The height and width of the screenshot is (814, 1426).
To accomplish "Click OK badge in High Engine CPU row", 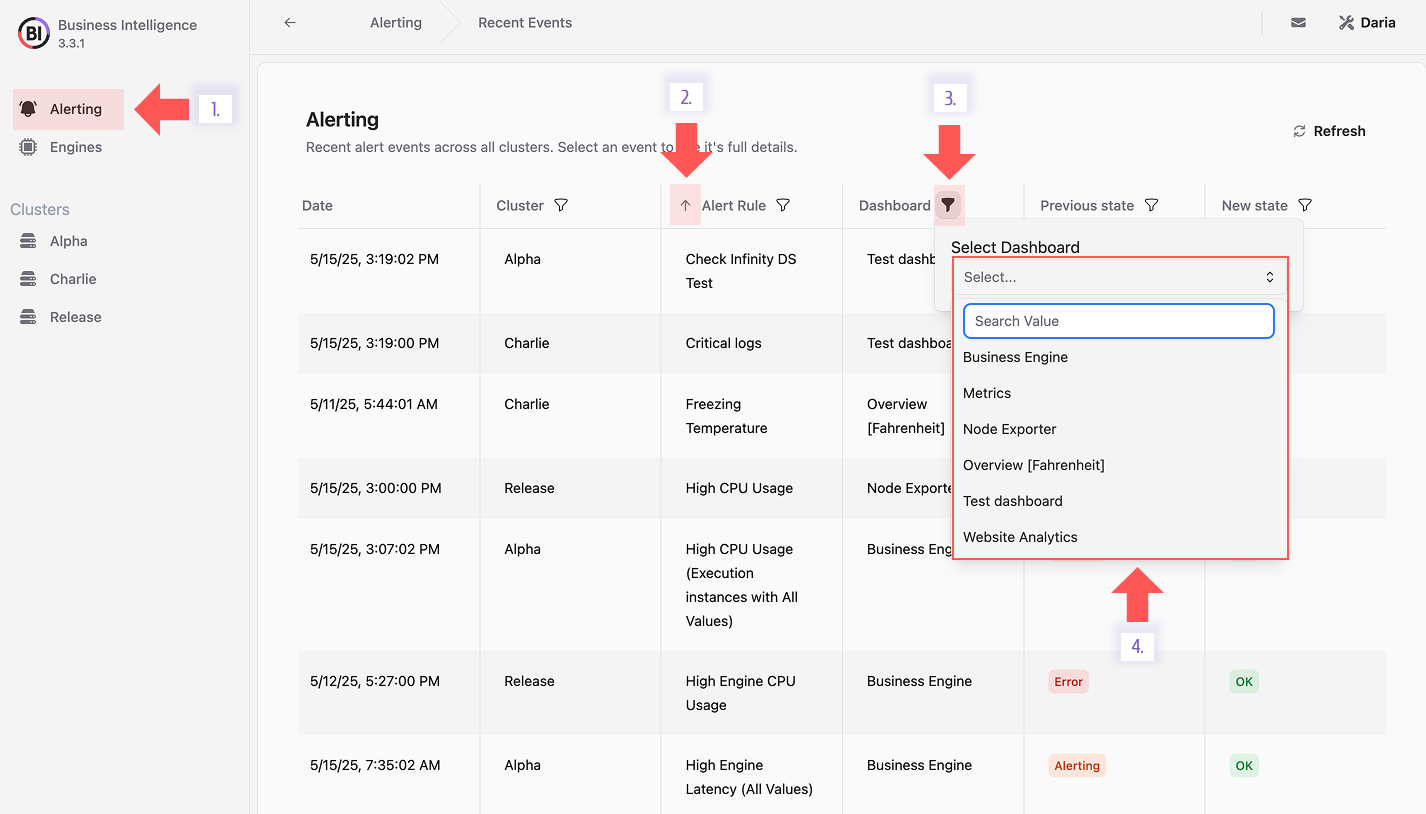I will (x=1244, y=682).
